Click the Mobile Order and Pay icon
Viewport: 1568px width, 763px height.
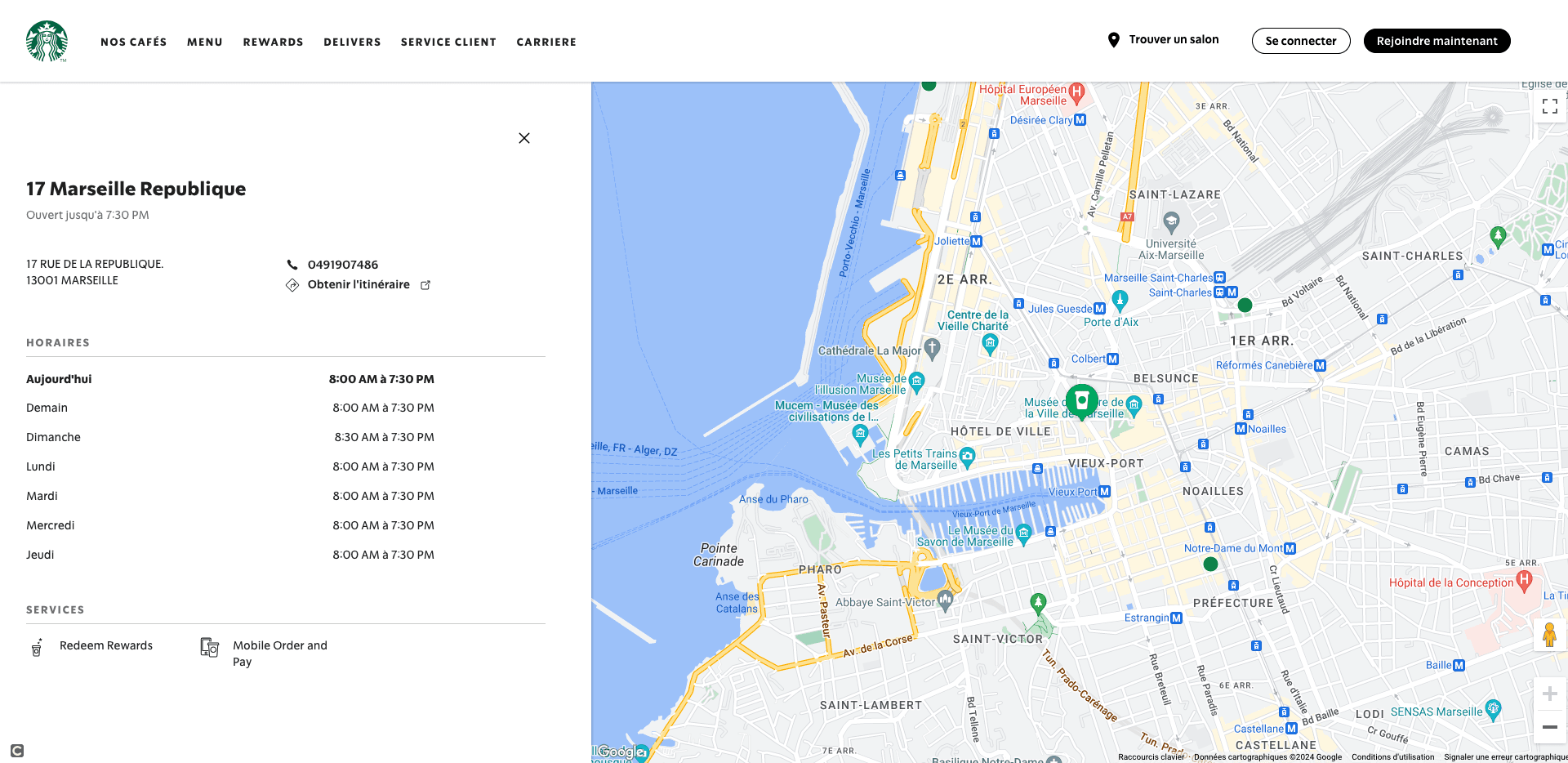(x=210, y=647)
